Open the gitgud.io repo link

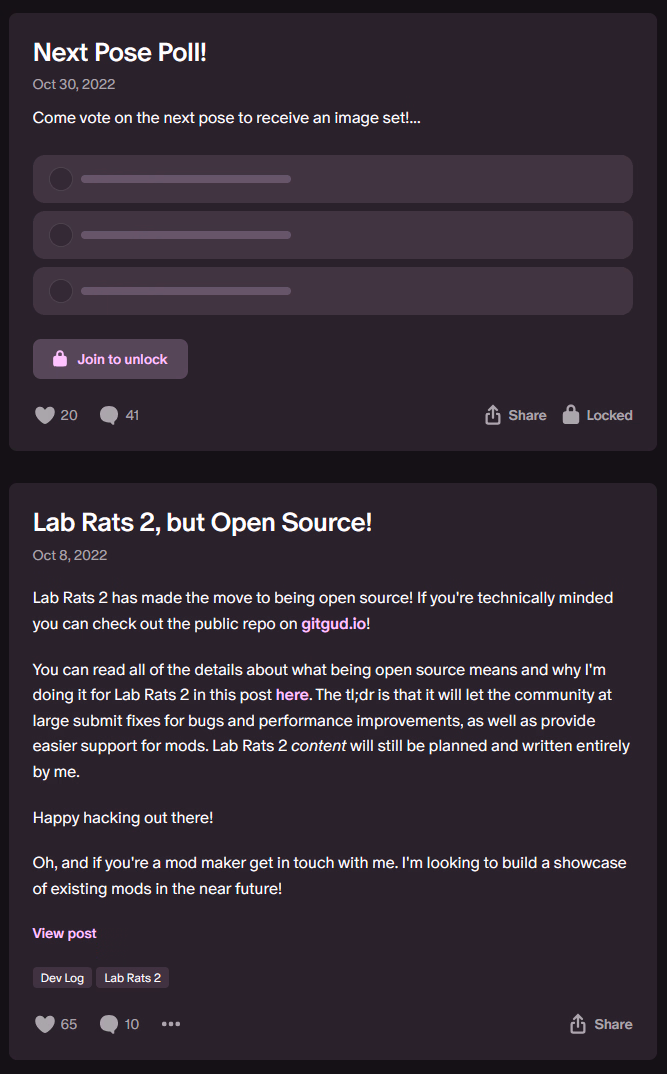click(334, 624)
